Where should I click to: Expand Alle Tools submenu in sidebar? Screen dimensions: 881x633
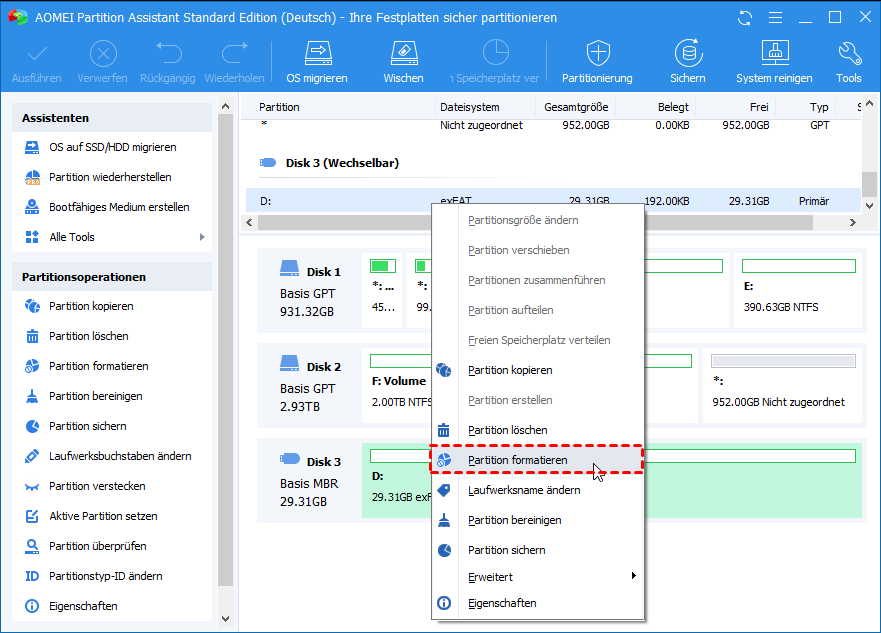[112, 237]
